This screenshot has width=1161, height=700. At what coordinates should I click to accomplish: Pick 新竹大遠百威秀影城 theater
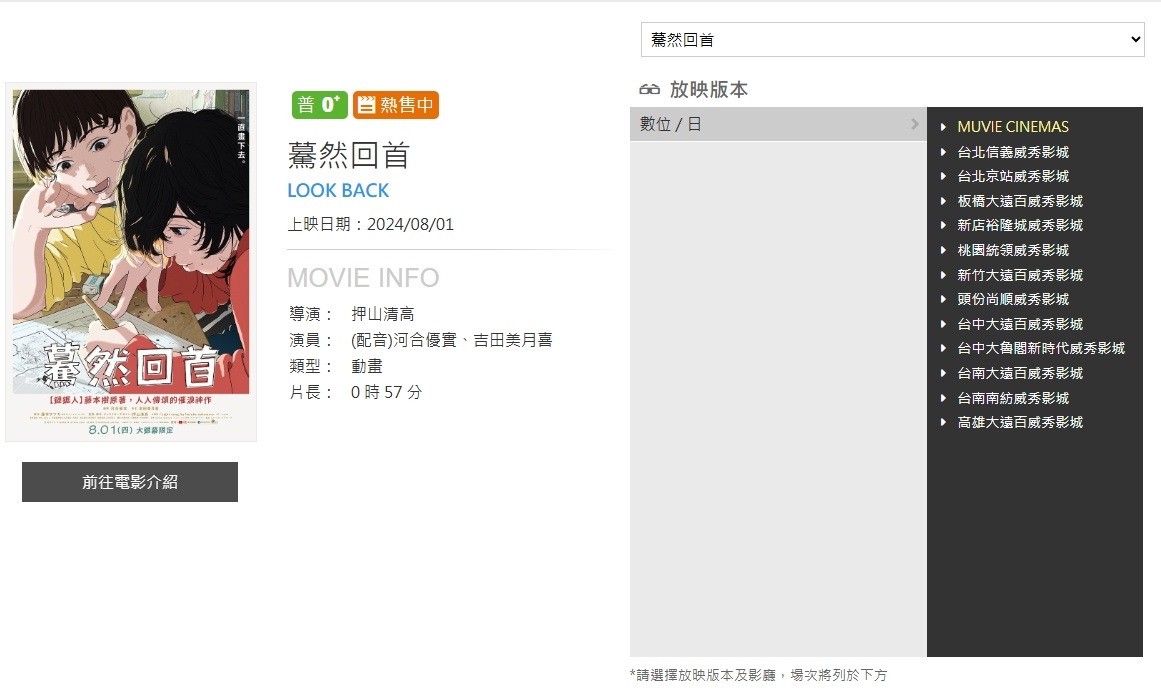(1020, 275)
